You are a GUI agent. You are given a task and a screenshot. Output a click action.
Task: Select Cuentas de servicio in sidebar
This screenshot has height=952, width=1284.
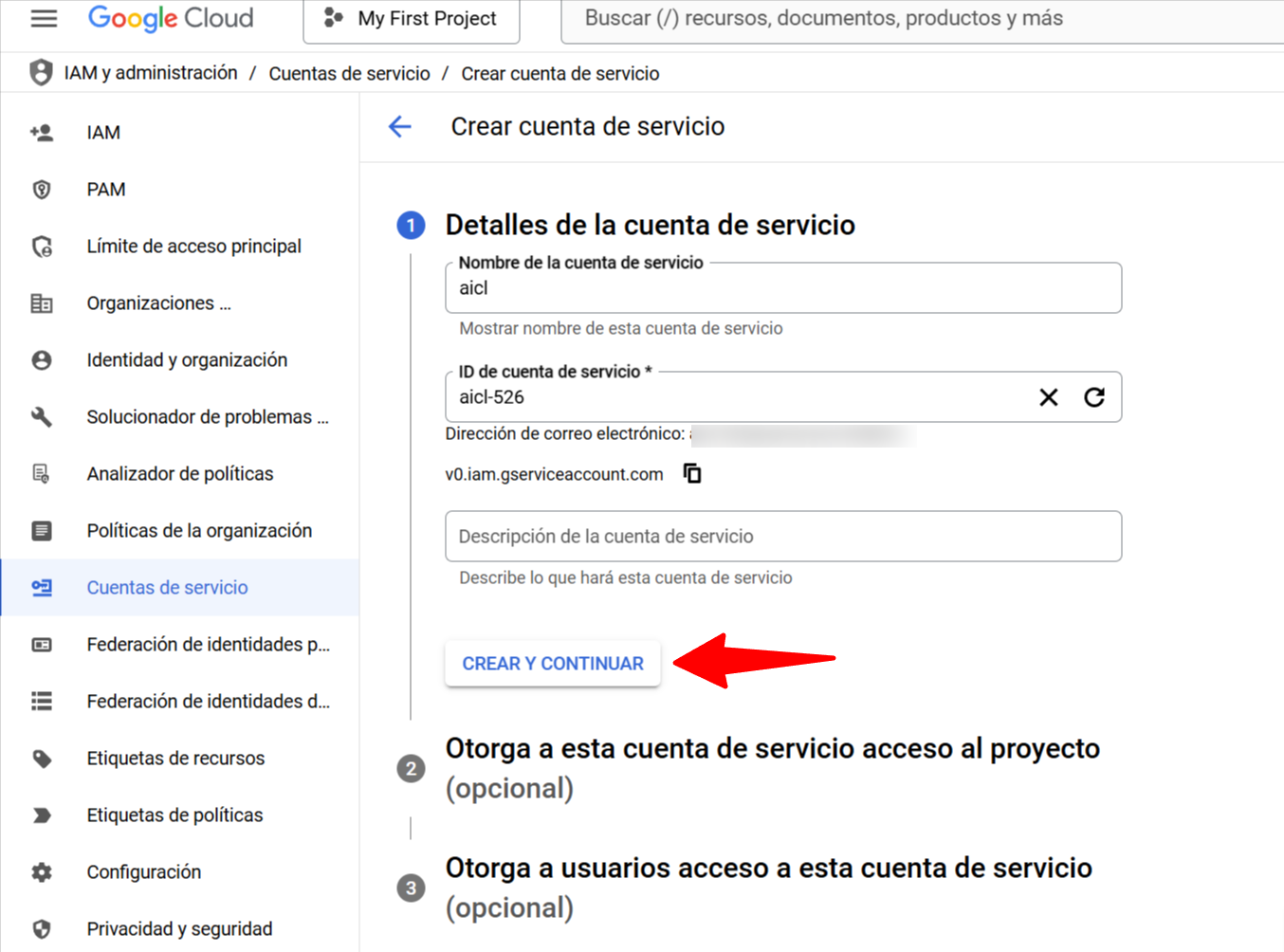(167, 588)
